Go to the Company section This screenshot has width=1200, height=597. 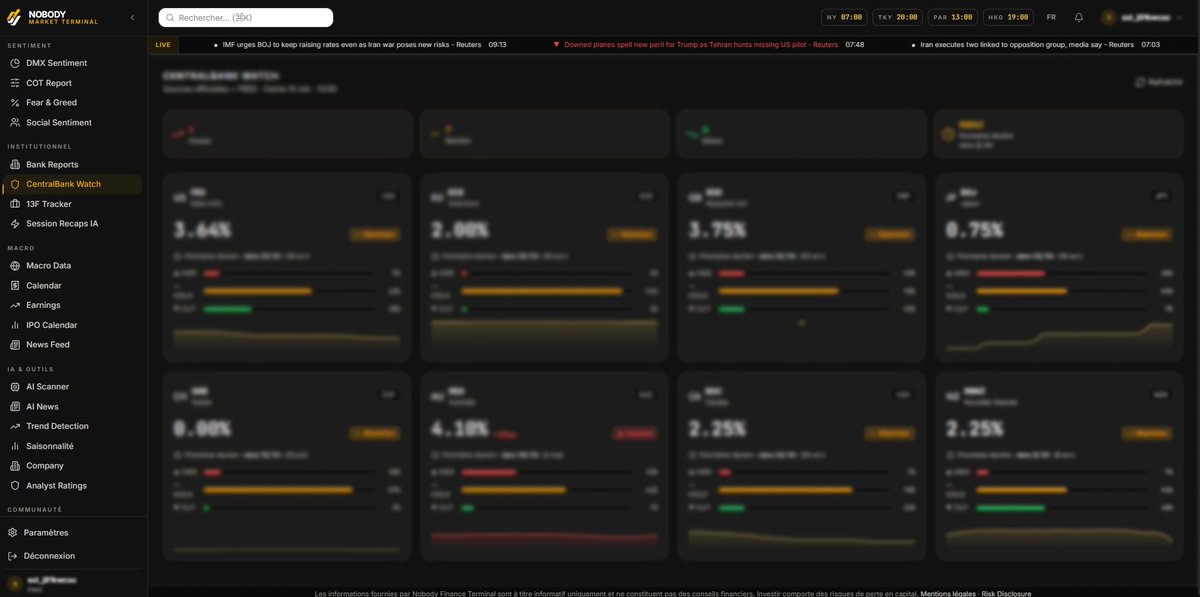point(45,465)
